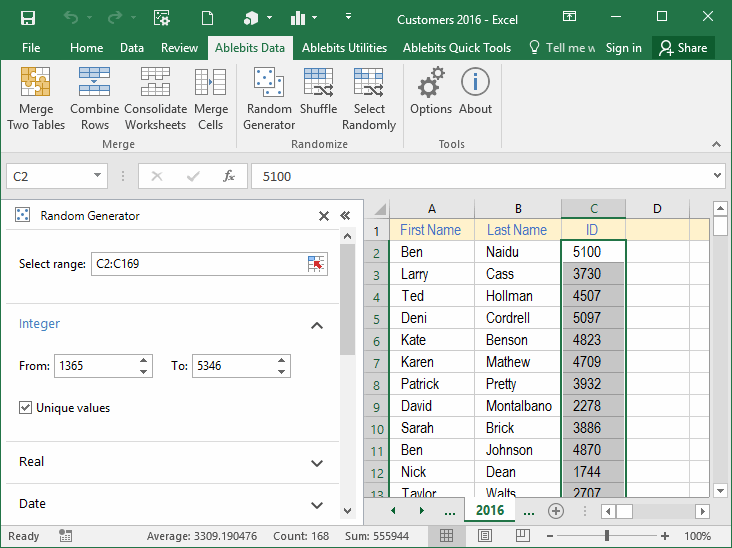Click the Share button
The image size is (732, 548).
683,48
